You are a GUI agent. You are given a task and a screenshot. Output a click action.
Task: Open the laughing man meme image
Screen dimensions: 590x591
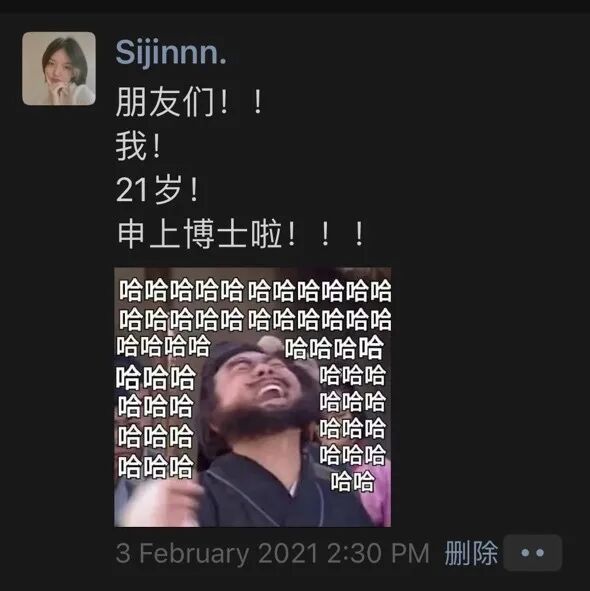pos(253,397)
